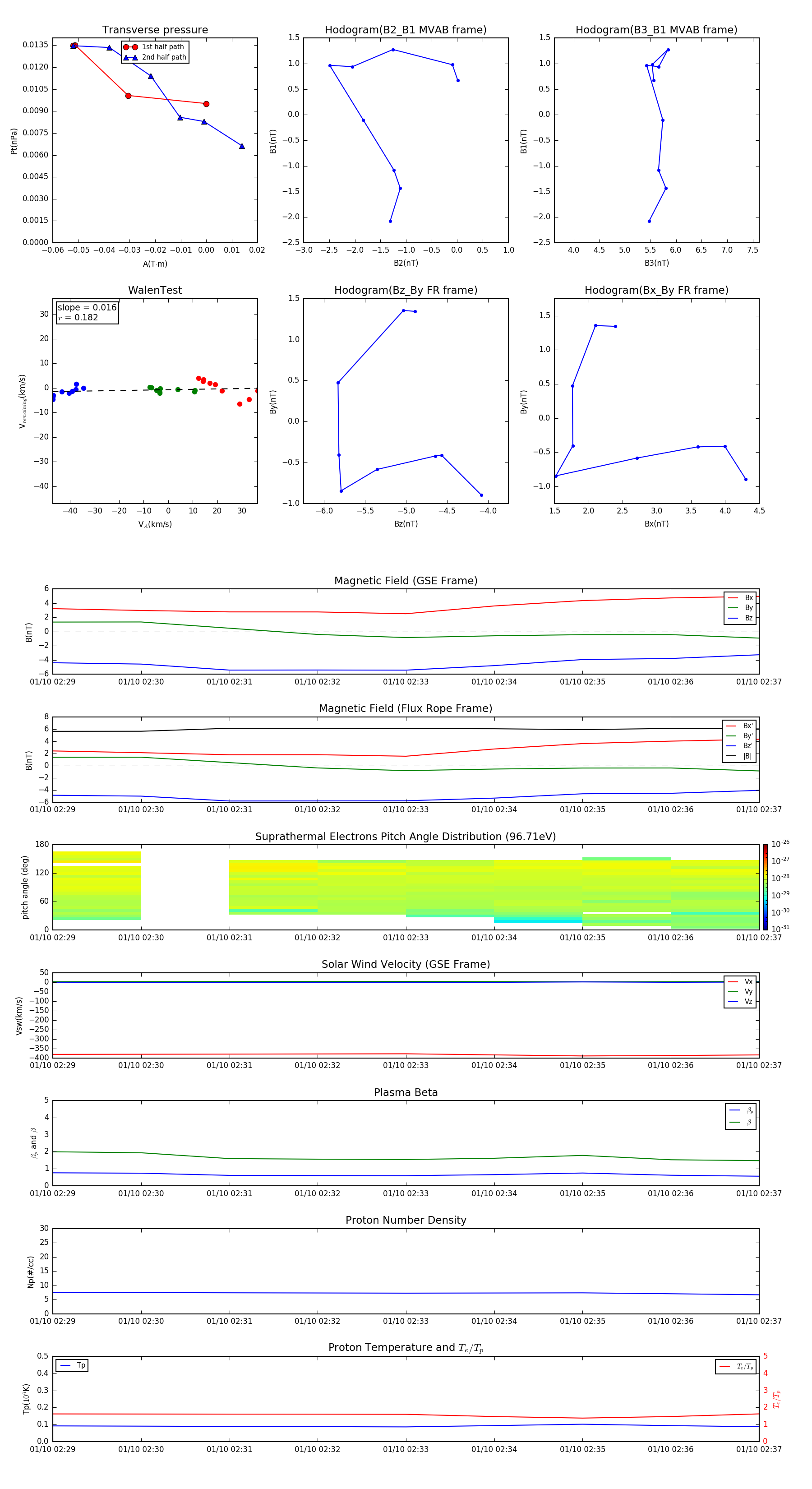Image resolution: width=812 pixels, height=1489 pixels.
Task: Click the 'Solar Wind Velocity (GSE Frame)' title
Action: pos(406,964)
